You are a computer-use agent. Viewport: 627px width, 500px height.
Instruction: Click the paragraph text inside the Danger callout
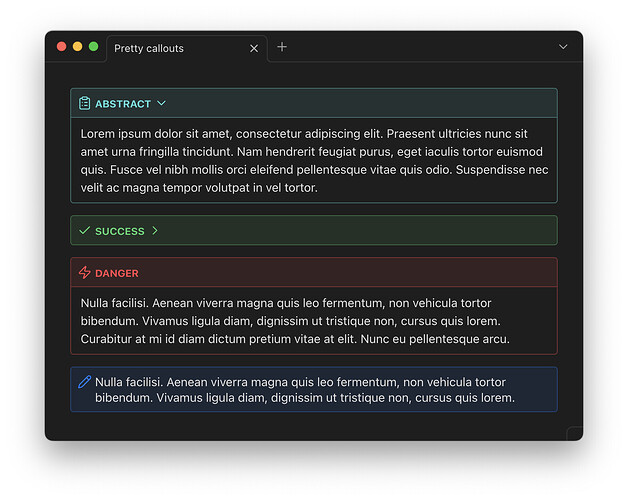(x=295, y=321)
